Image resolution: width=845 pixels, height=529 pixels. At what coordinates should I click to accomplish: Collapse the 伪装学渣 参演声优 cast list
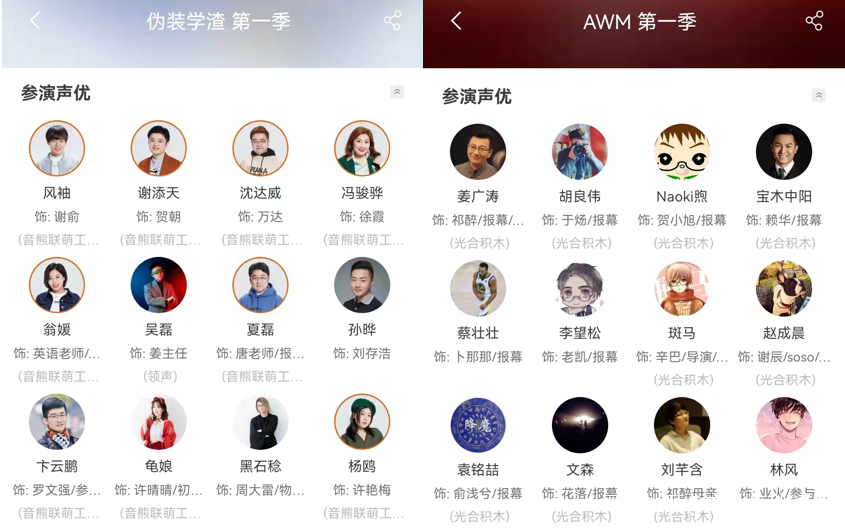[x=397, y=92]
